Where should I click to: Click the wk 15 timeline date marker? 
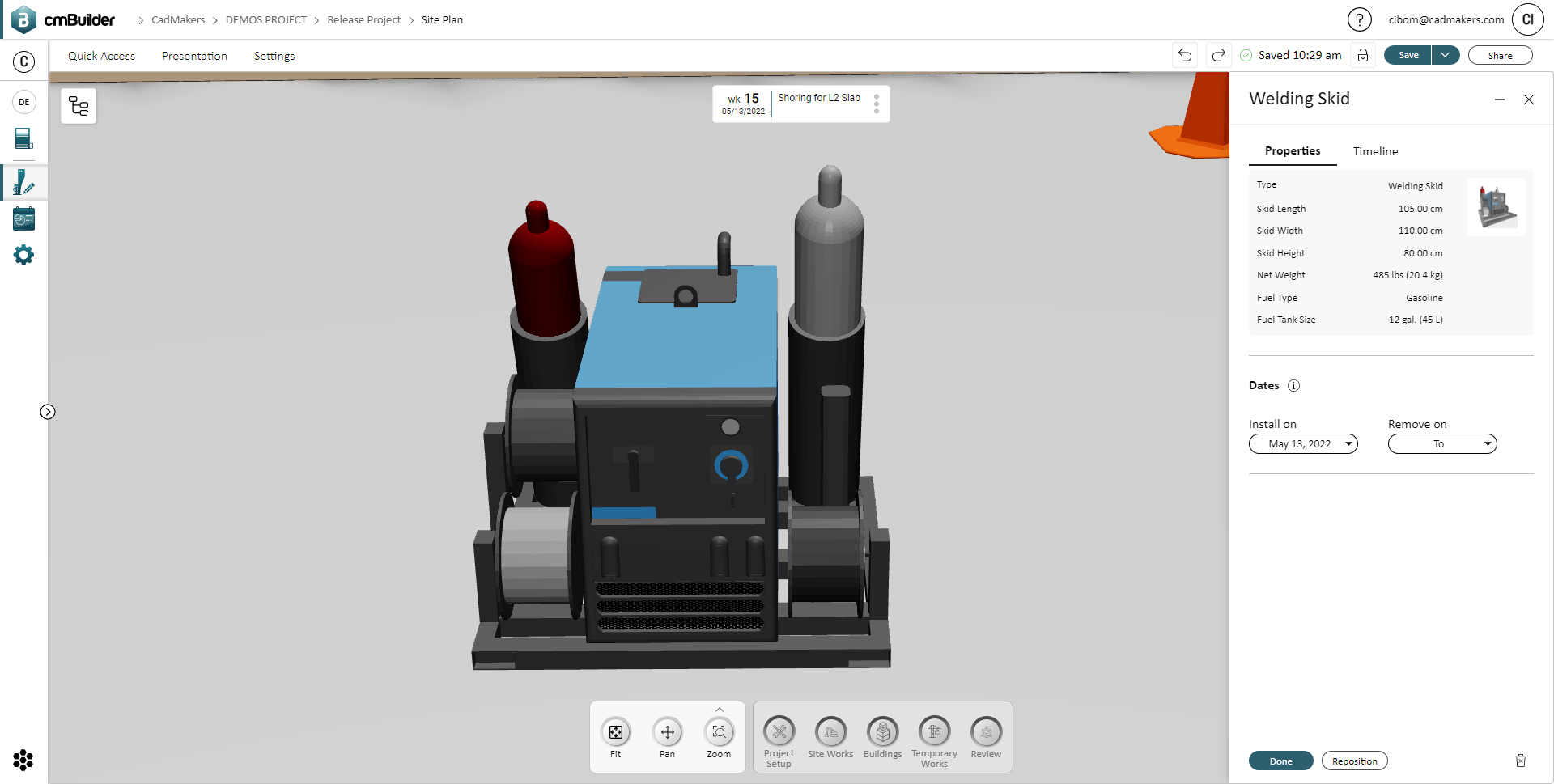point(743,104)
